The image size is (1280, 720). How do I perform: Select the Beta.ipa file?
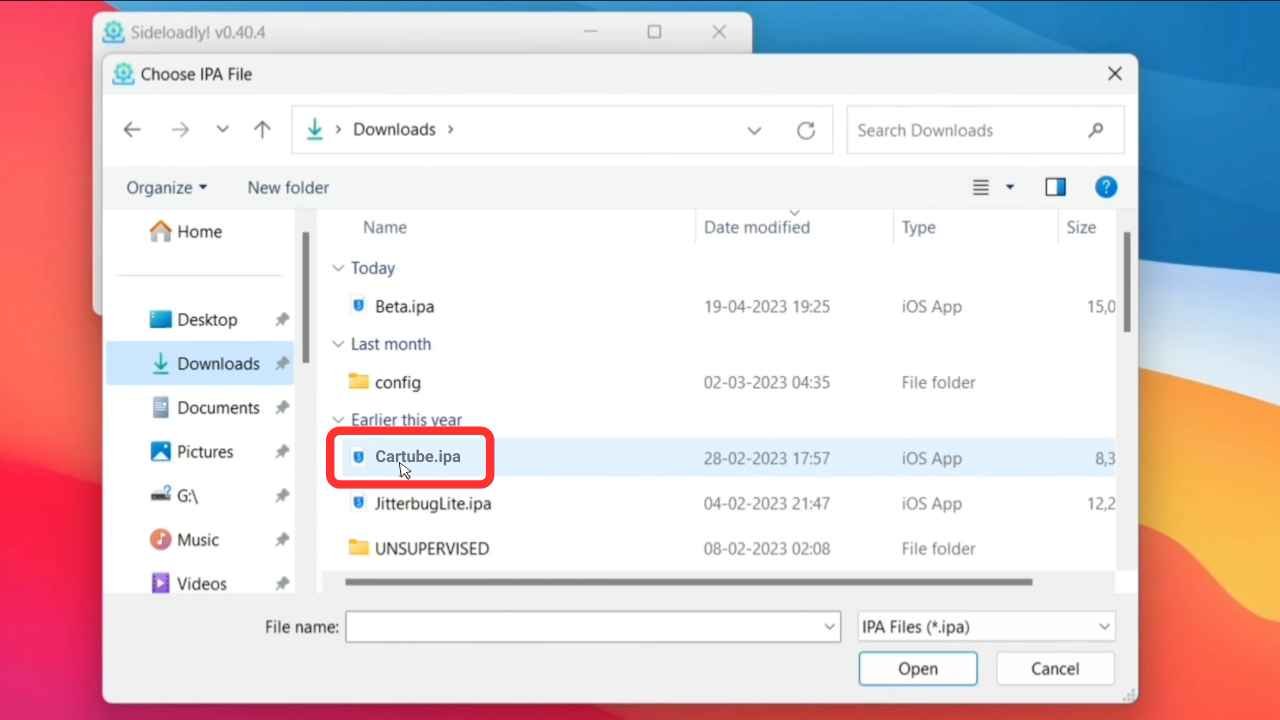404,306
